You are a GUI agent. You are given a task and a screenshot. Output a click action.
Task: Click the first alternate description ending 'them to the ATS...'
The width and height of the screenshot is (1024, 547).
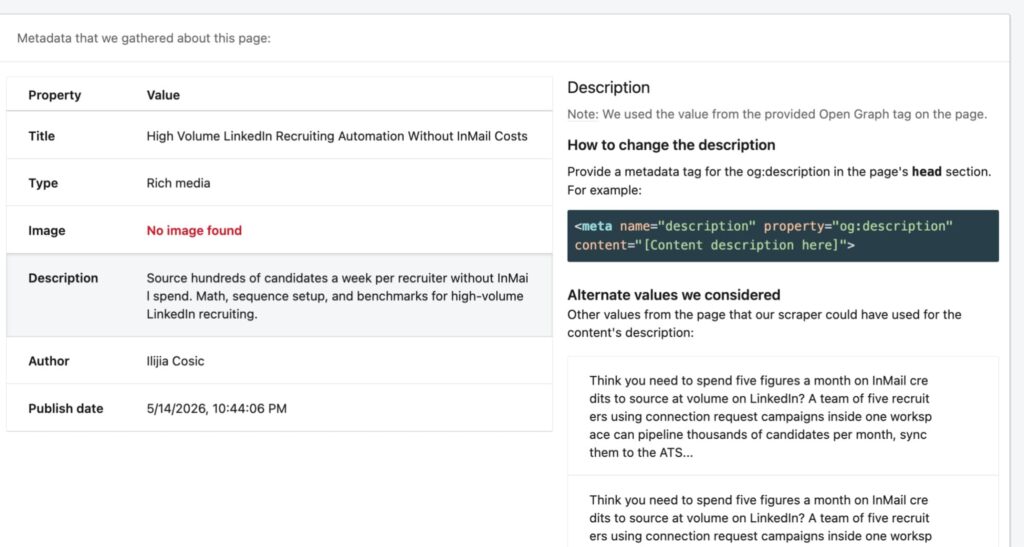760,416
